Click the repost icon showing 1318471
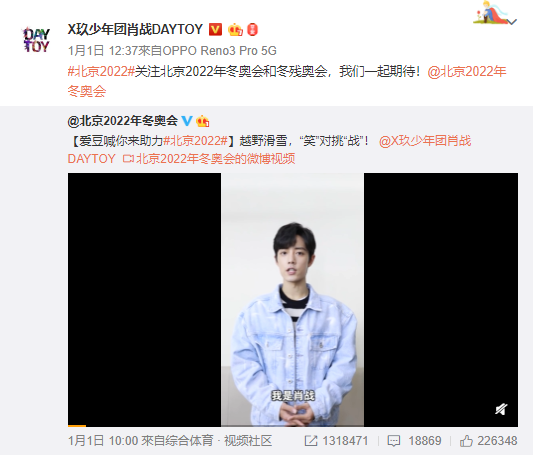 311,441
